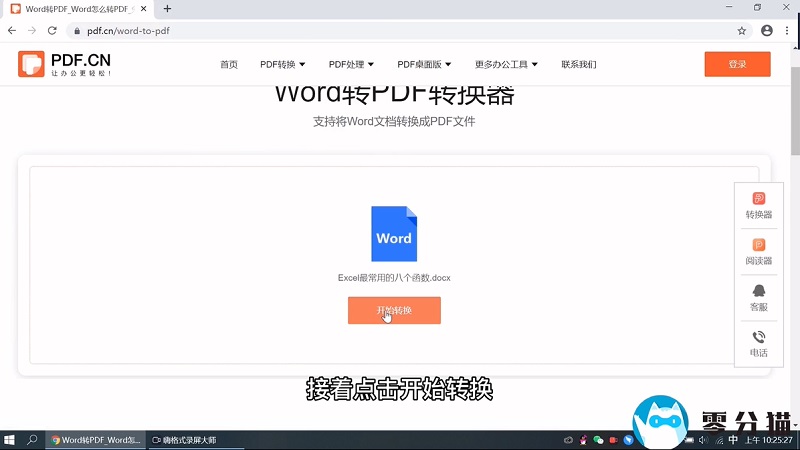800x450 pixels.
Task: Click the Windows Start button
Action: [11, 440]
